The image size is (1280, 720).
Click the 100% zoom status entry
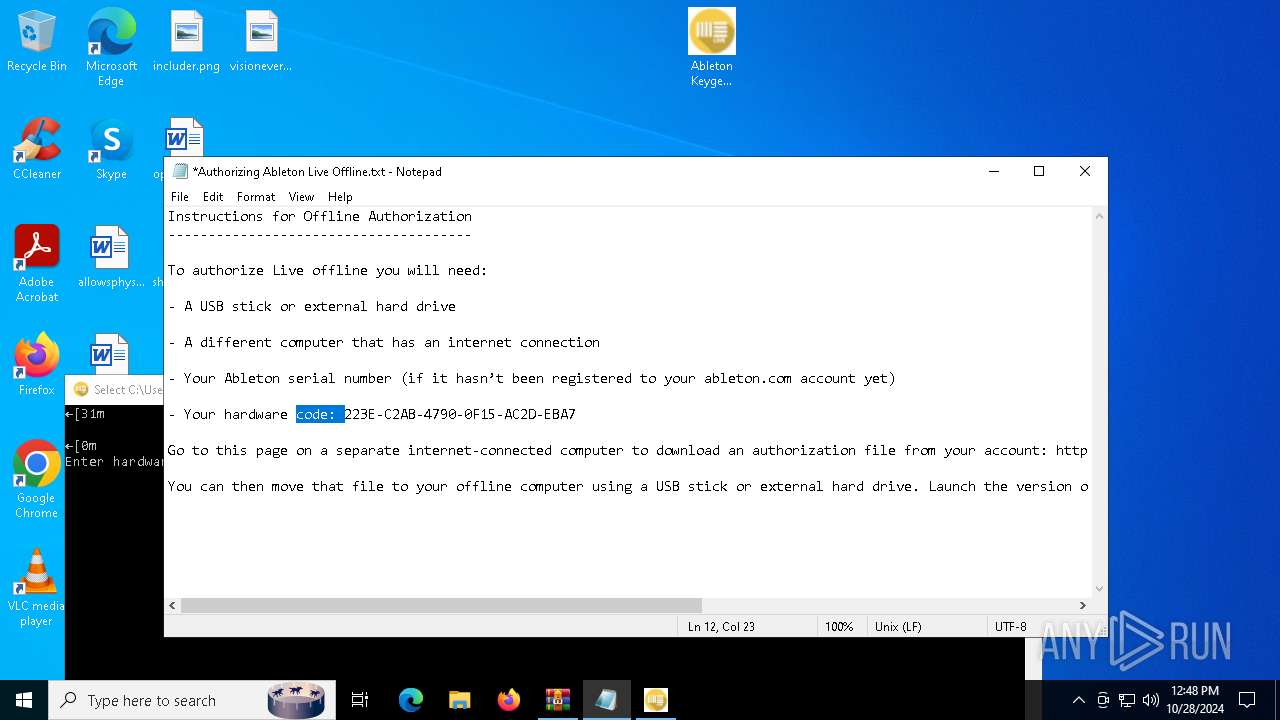(x=839, y=627)
